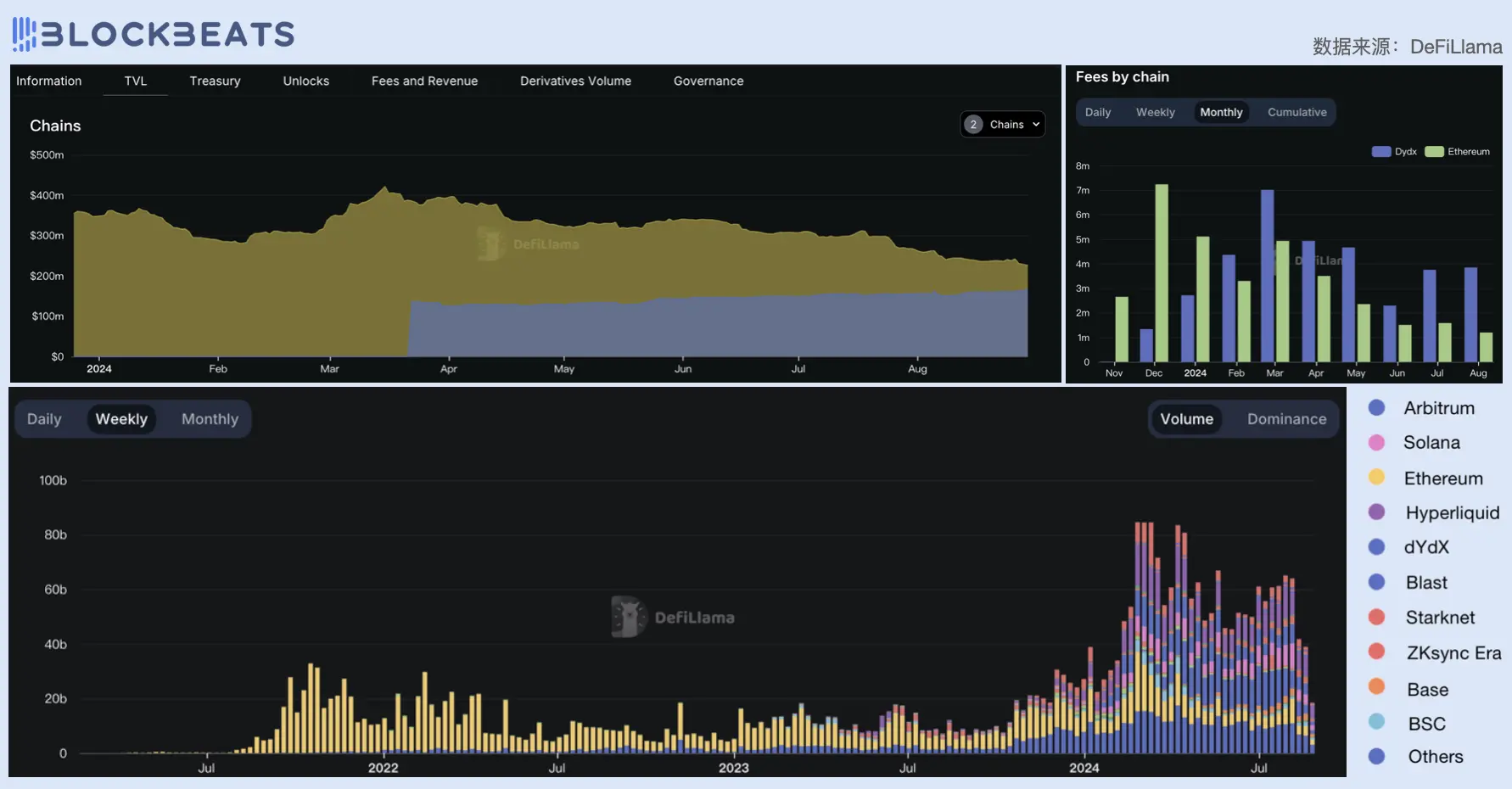The width and height of the screenshot is (1512, 789).
Task: Click the 2 count badge in Chains selector
Action: pyautogui.click(x=973, y=125)
